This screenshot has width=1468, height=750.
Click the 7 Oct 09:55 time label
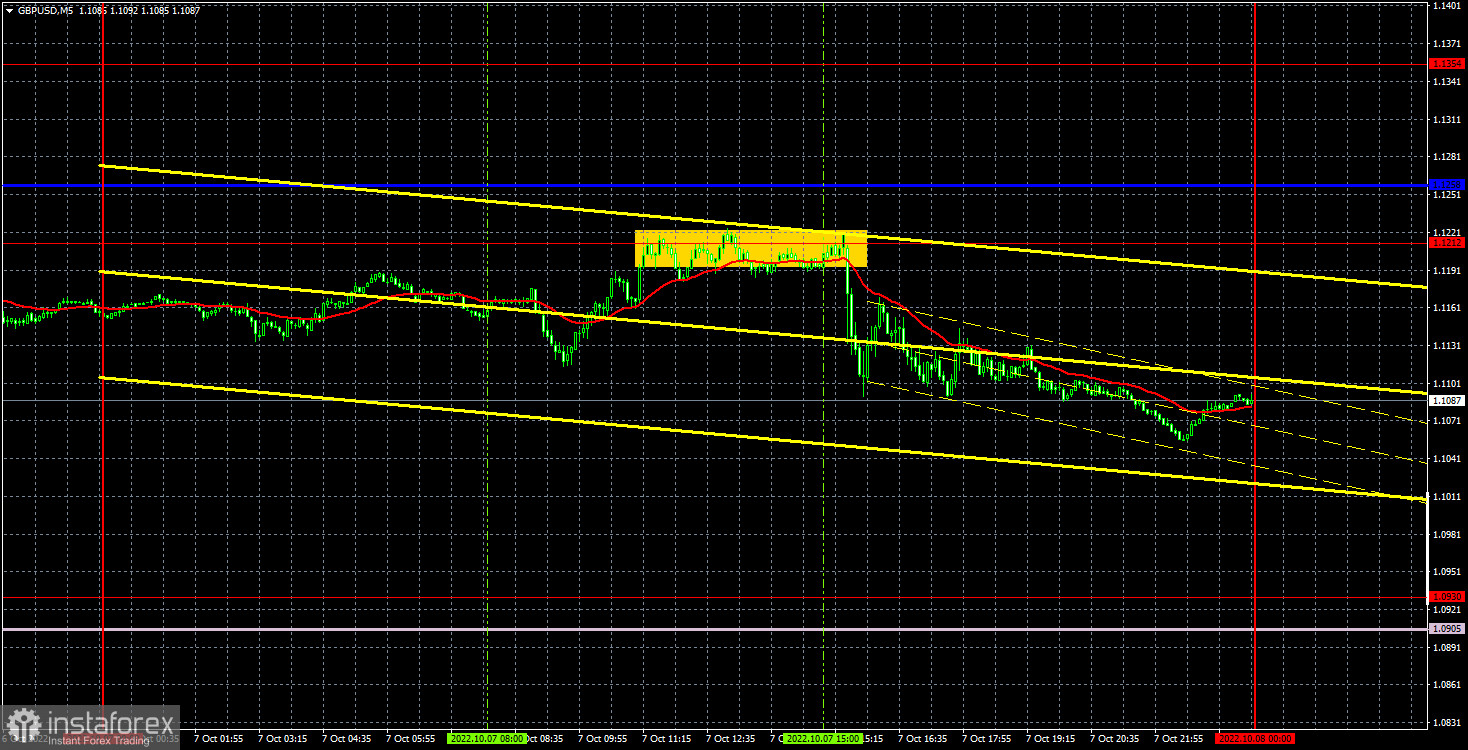[603, 739]
